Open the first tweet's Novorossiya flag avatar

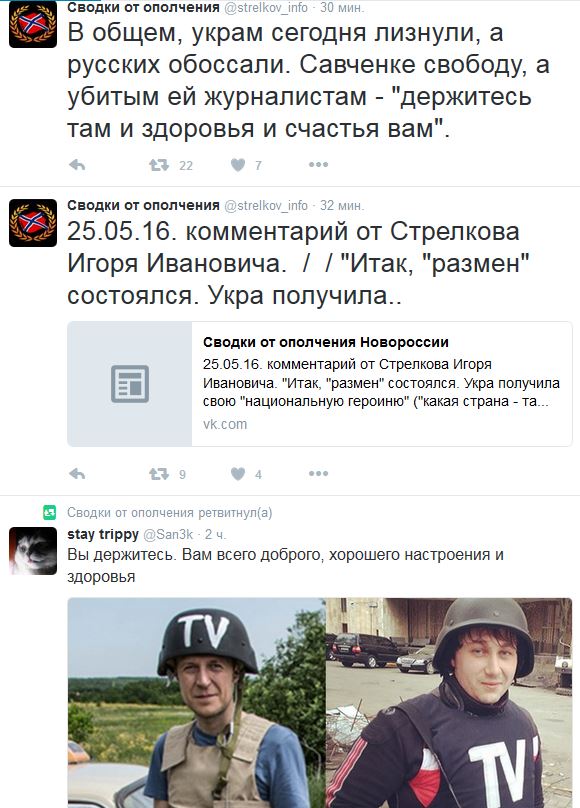coord(33,24)
